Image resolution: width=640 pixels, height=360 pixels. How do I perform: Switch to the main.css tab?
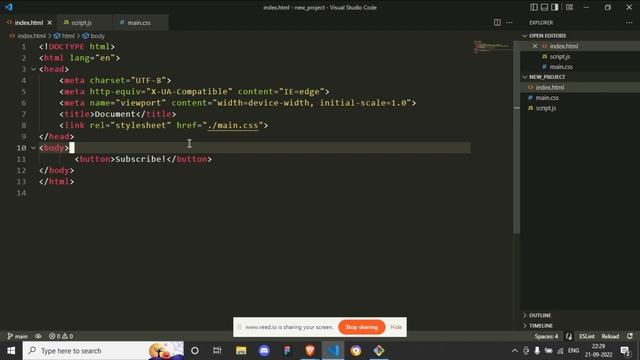[x=139, y=22]
